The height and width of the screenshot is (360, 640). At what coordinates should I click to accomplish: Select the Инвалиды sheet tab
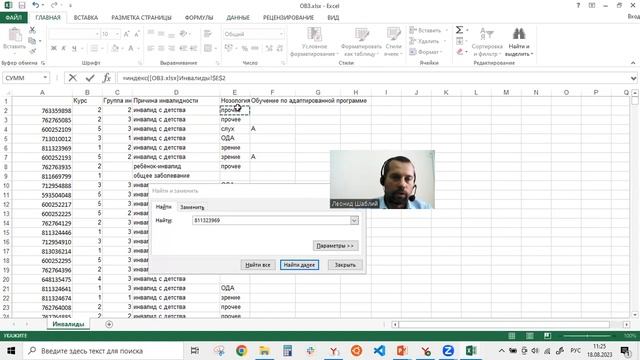(x=68, y=324)
